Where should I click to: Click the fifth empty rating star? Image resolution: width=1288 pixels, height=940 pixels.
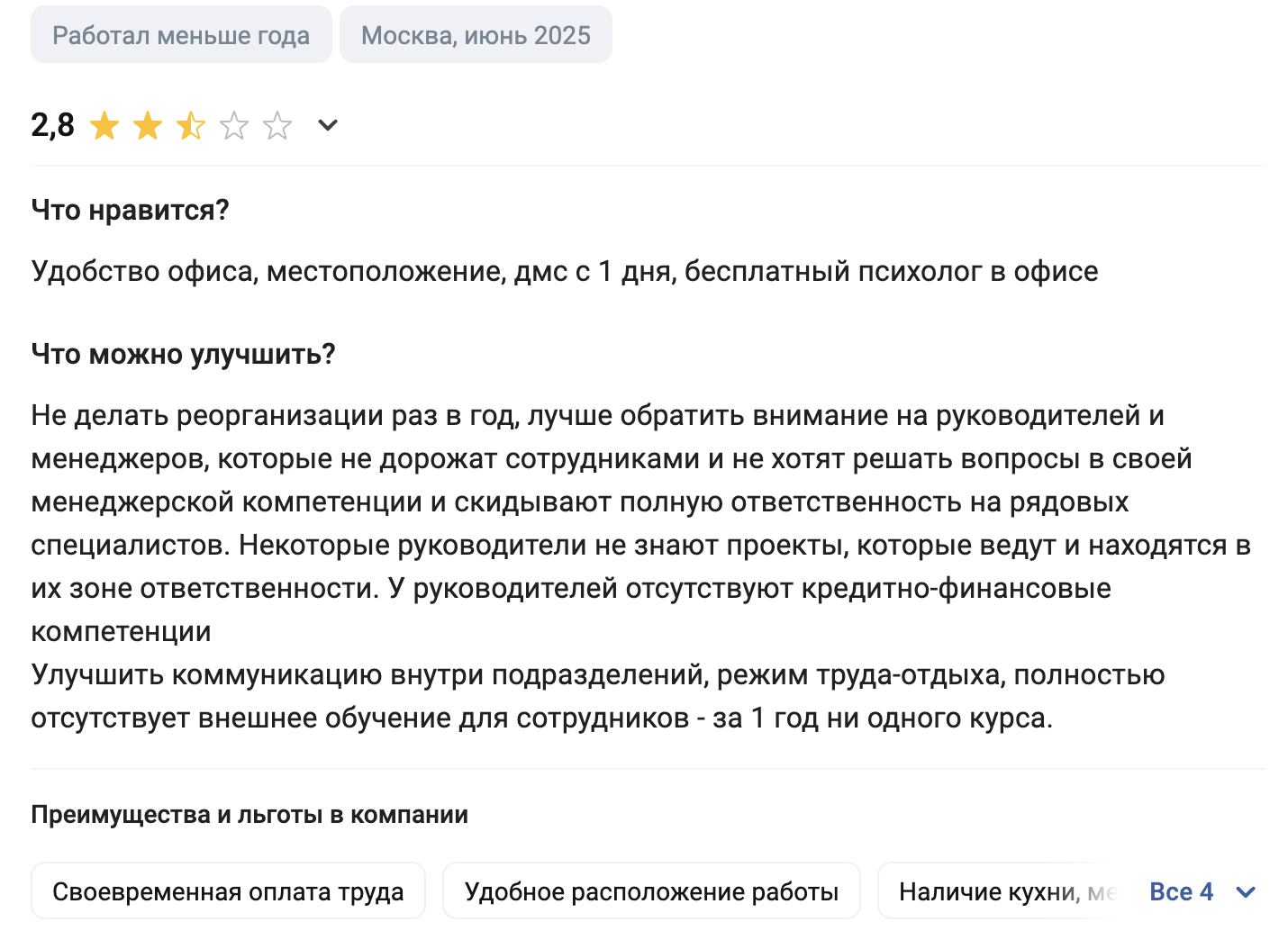pyautogui.click(x=277, y=125)
